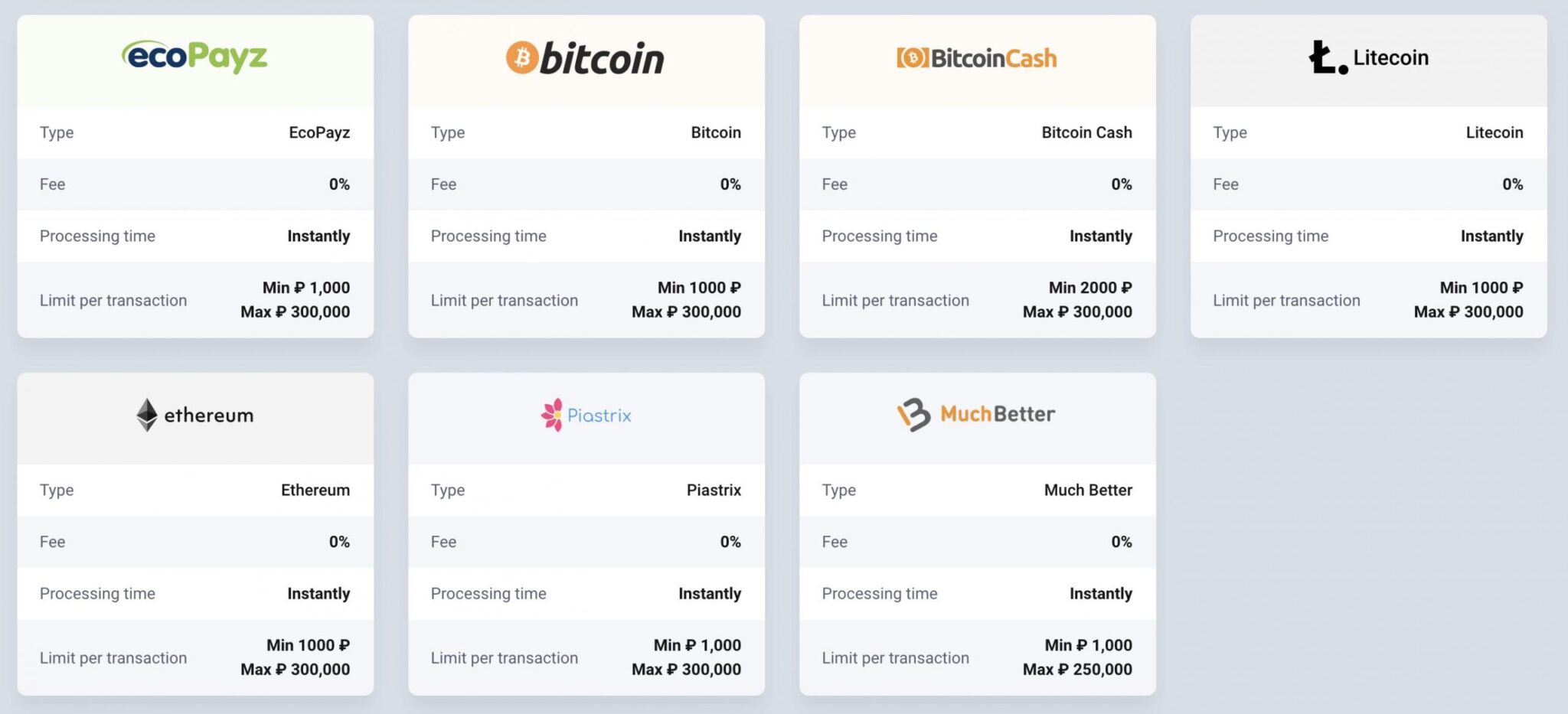Select the ecoPayz payment logo
This screenshot has height=714, width=1568.
tap(194, 56)
